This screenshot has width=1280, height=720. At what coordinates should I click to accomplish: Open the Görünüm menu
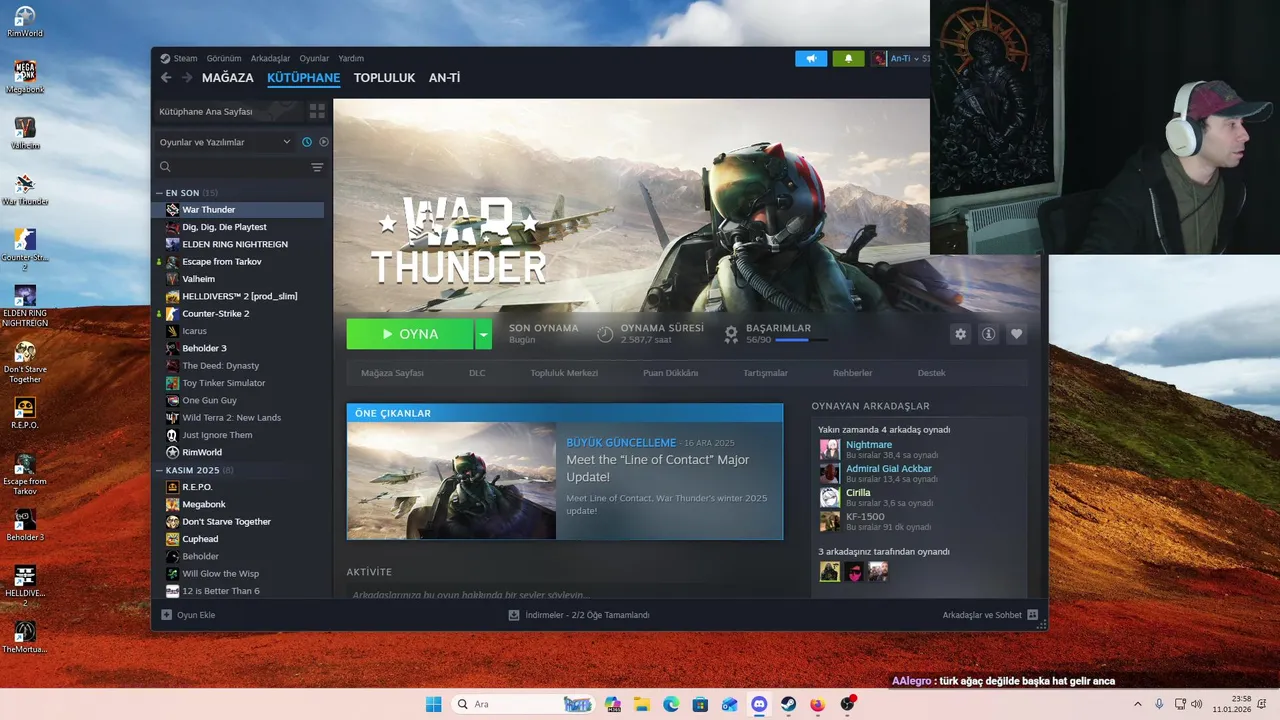pos(224,58)
